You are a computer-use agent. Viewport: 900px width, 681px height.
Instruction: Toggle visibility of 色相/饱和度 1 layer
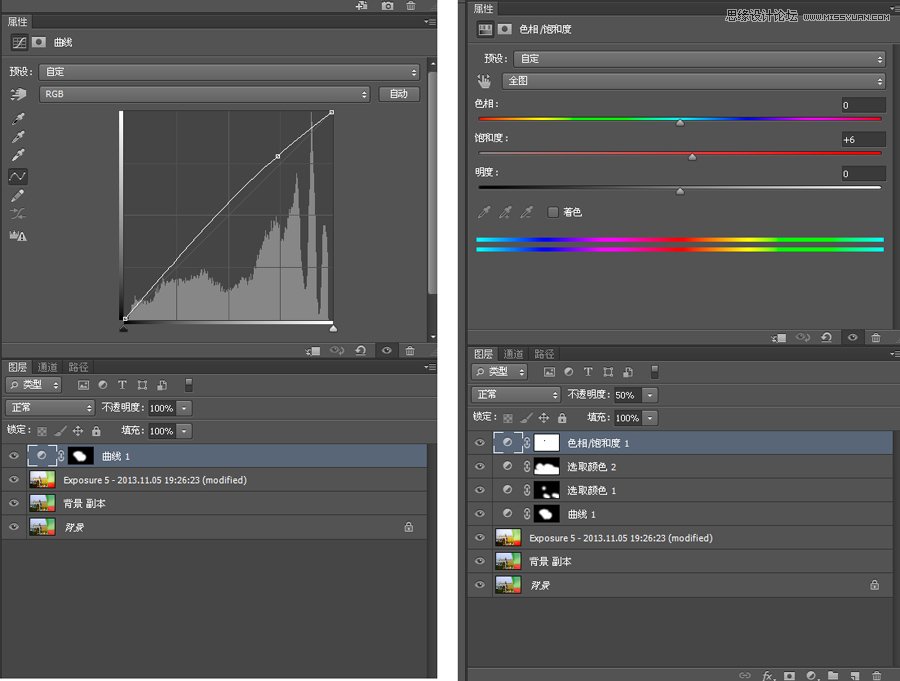coord(480,443)
